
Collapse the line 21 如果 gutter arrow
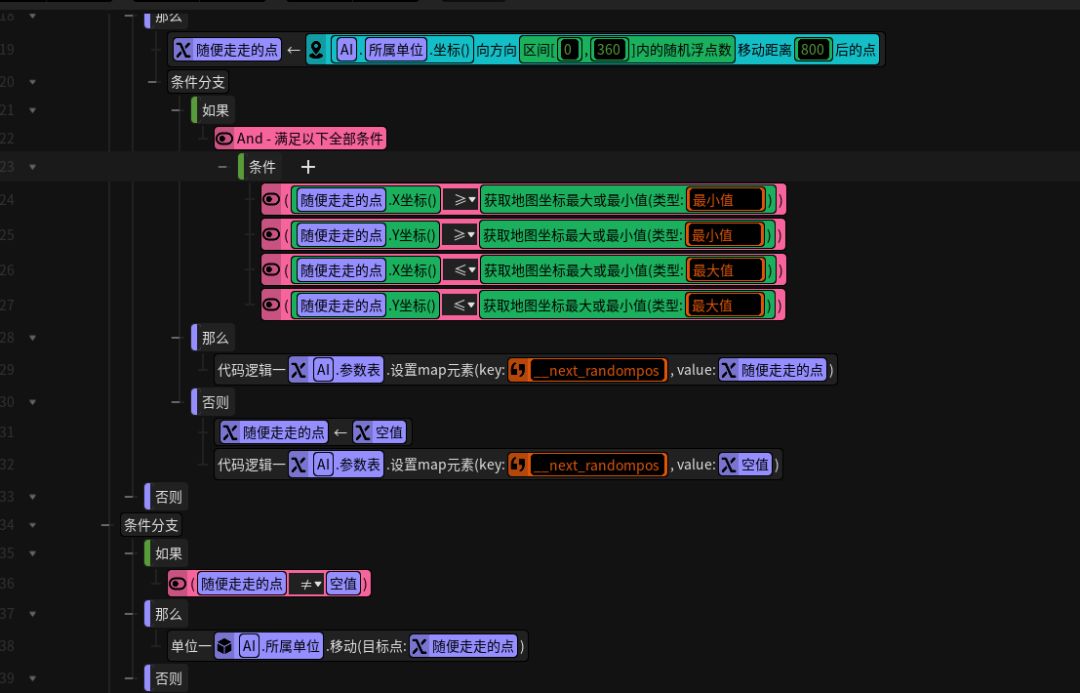pyautogui.click(x=32, y=110)
